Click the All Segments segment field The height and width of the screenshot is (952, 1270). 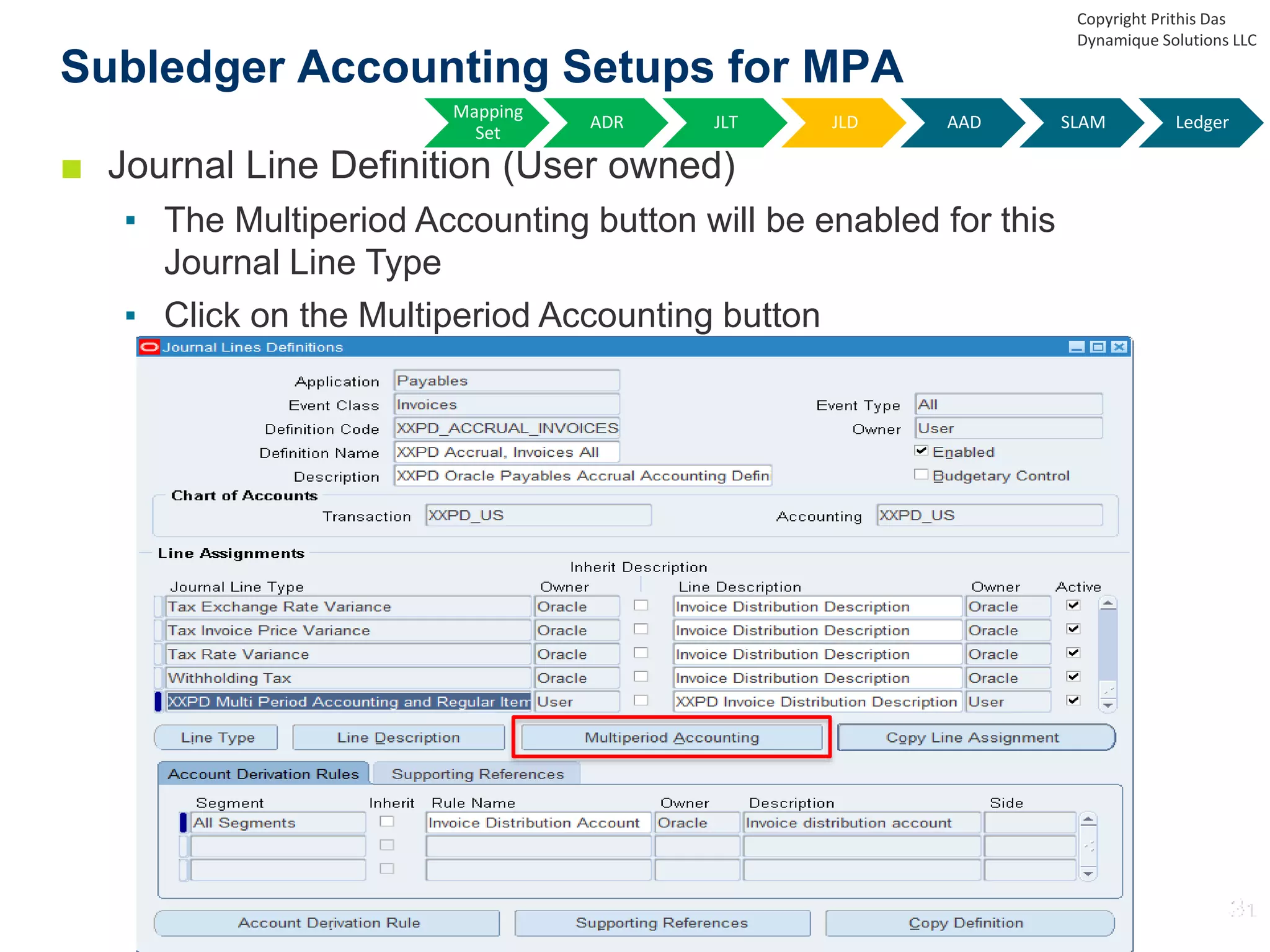tap(278, 822)
